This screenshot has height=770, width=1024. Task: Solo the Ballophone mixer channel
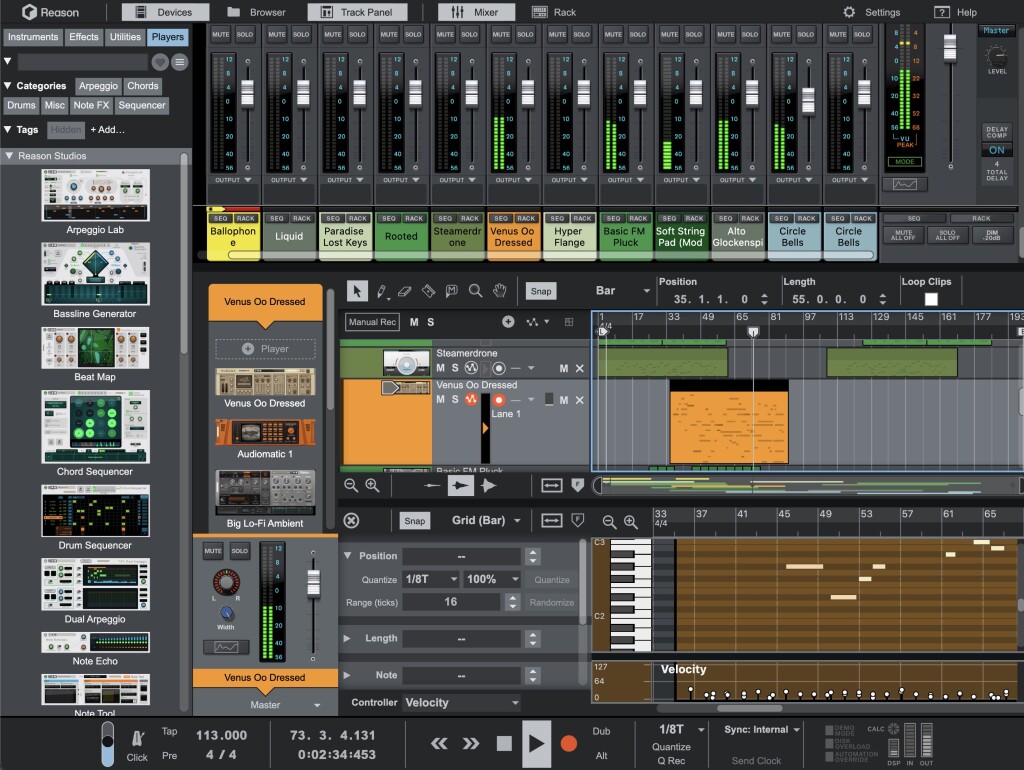(x=245, y=34)
